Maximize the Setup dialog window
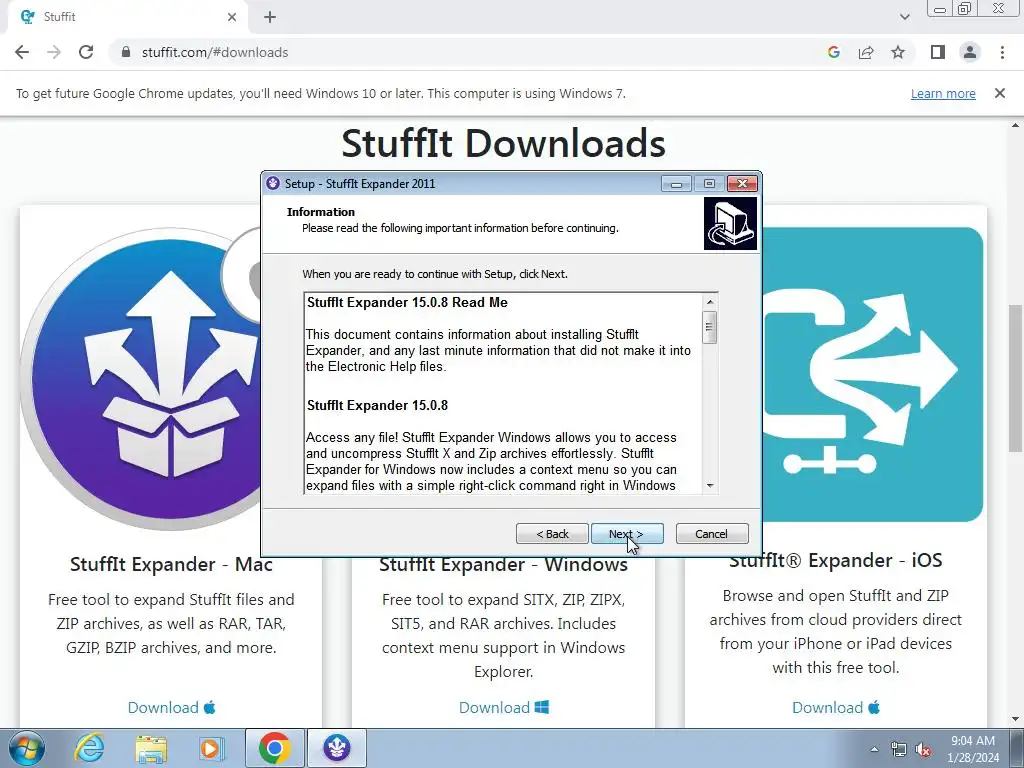 [709, 184]
